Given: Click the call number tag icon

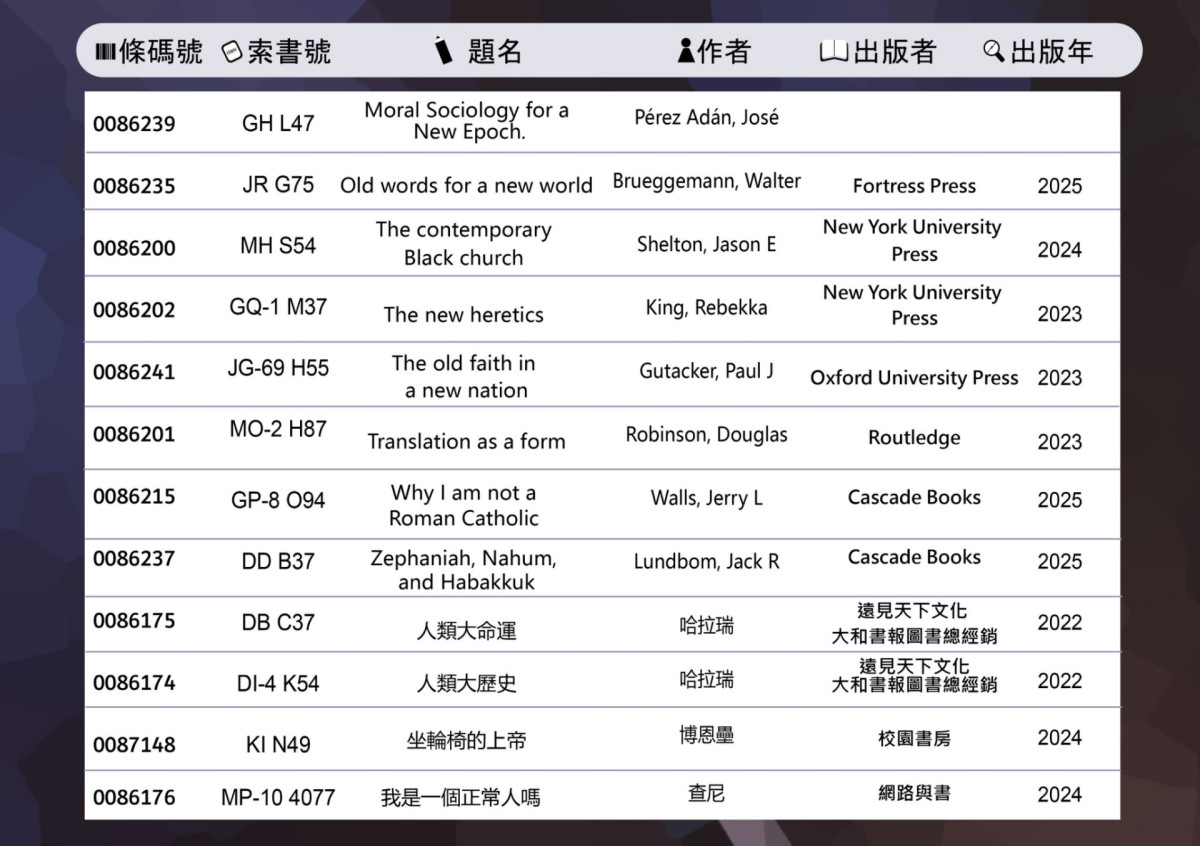Looking at the screenshot, I should point(232,52).
